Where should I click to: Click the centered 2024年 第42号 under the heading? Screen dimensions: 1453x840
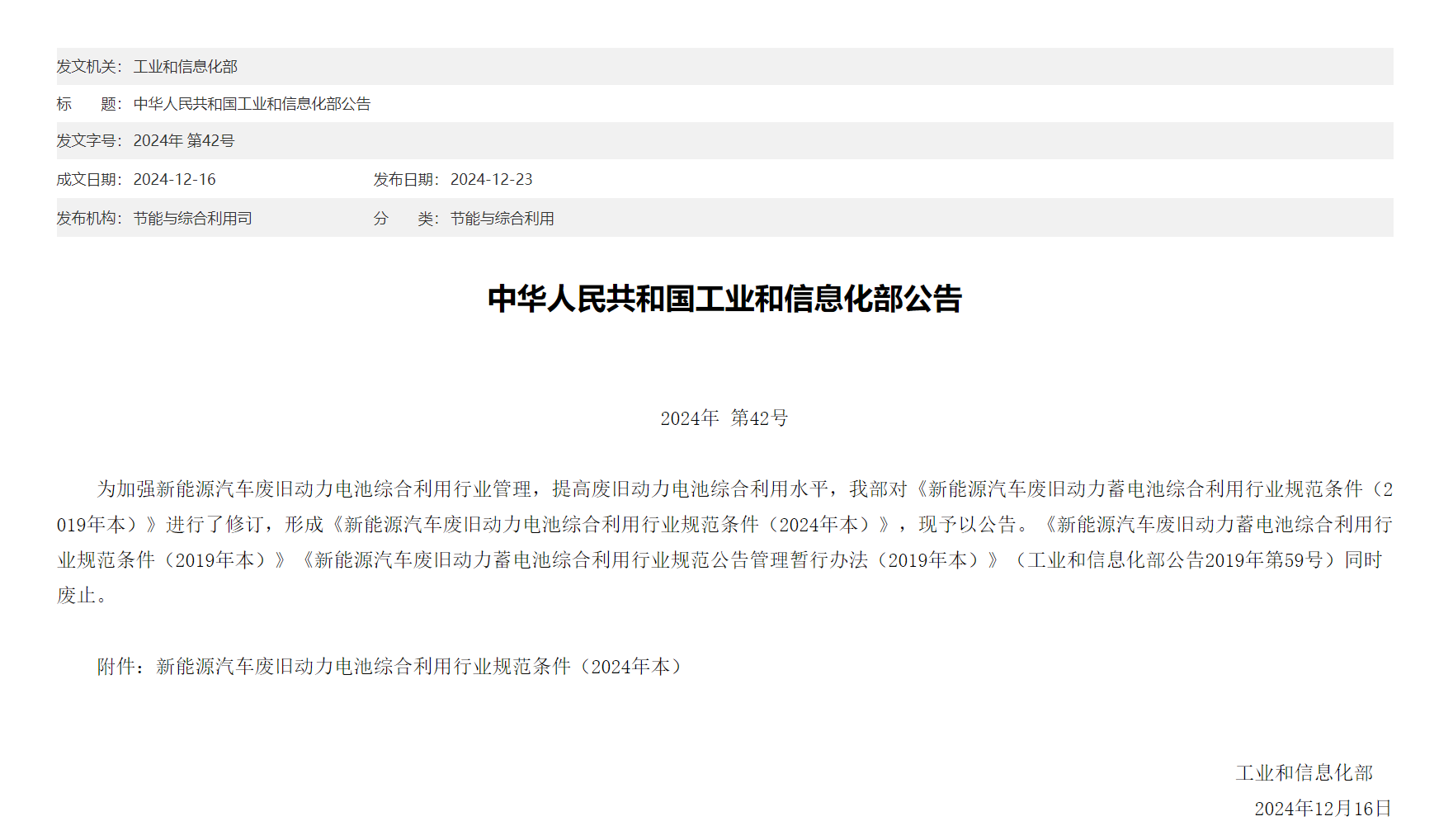(724, 418)
